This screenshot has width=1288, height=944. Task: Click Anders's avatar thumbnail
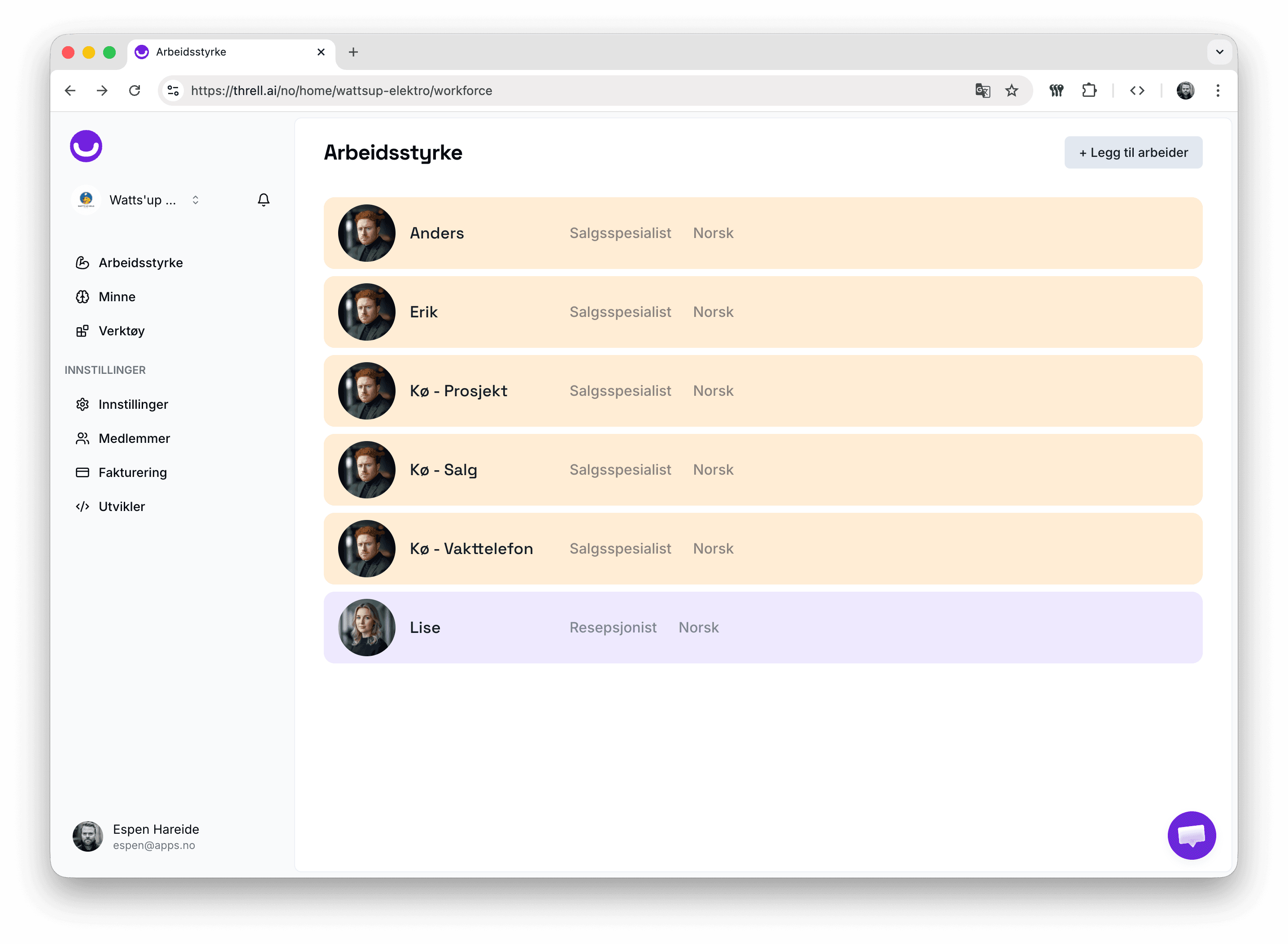366,233
